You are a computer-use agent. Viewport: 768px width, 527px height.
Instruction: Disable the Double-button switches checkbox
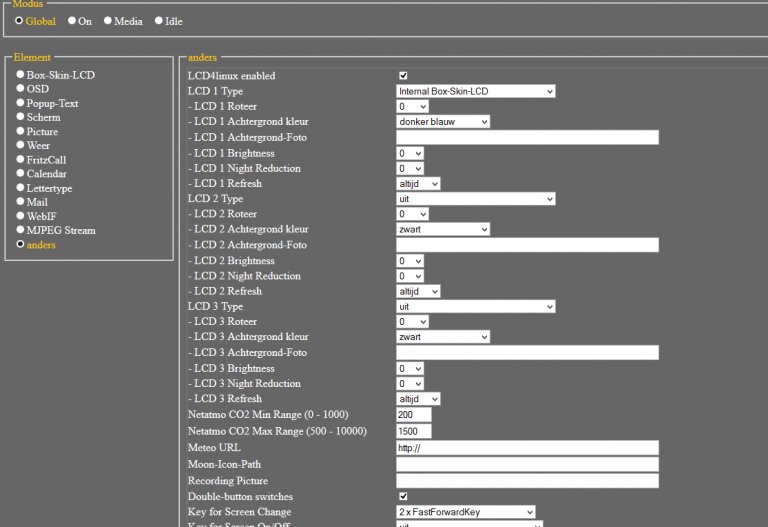pyautogui.click(x=403, y=496)
